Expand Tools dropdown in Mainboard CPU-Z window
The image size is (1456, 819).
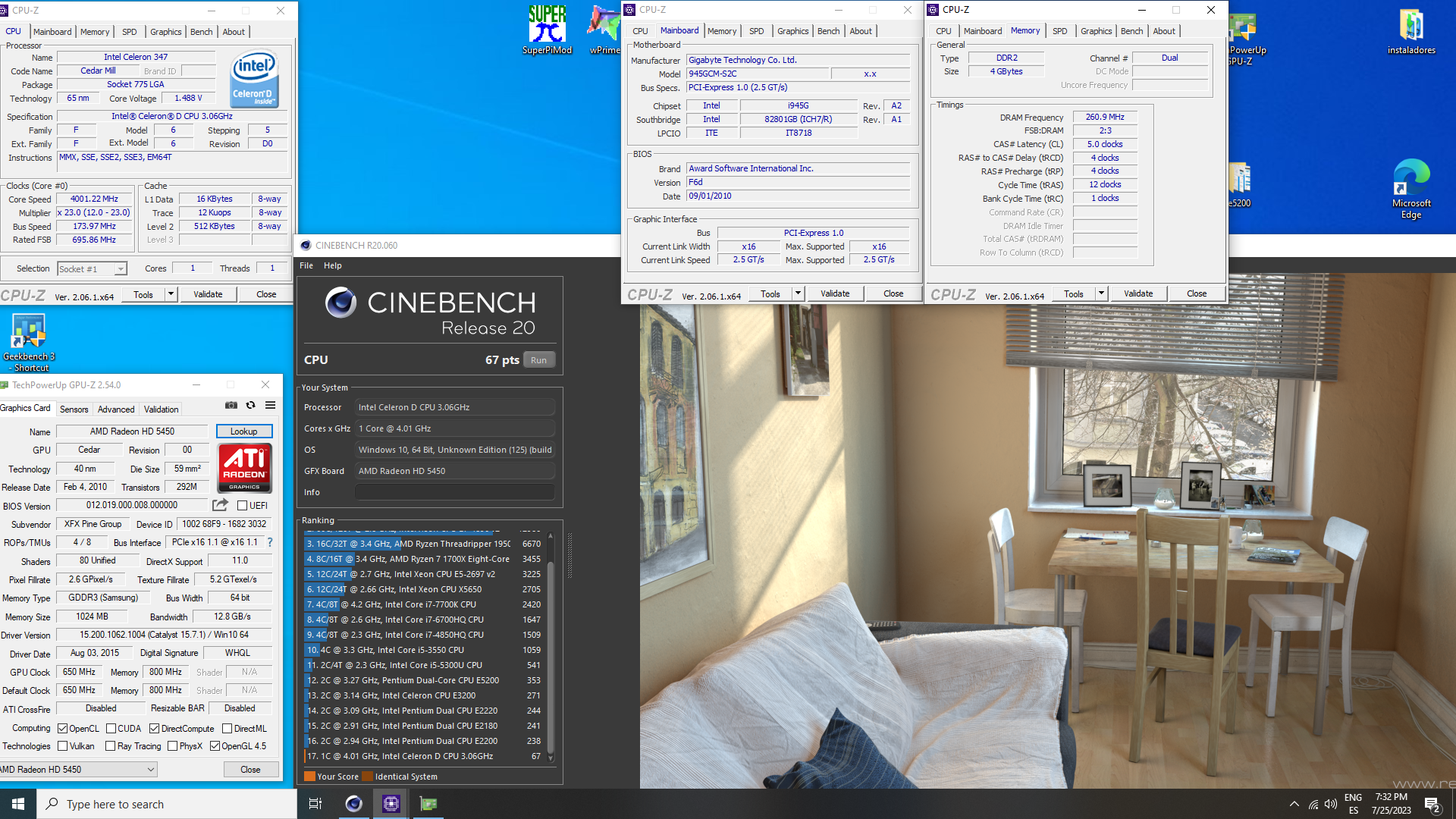798,293
